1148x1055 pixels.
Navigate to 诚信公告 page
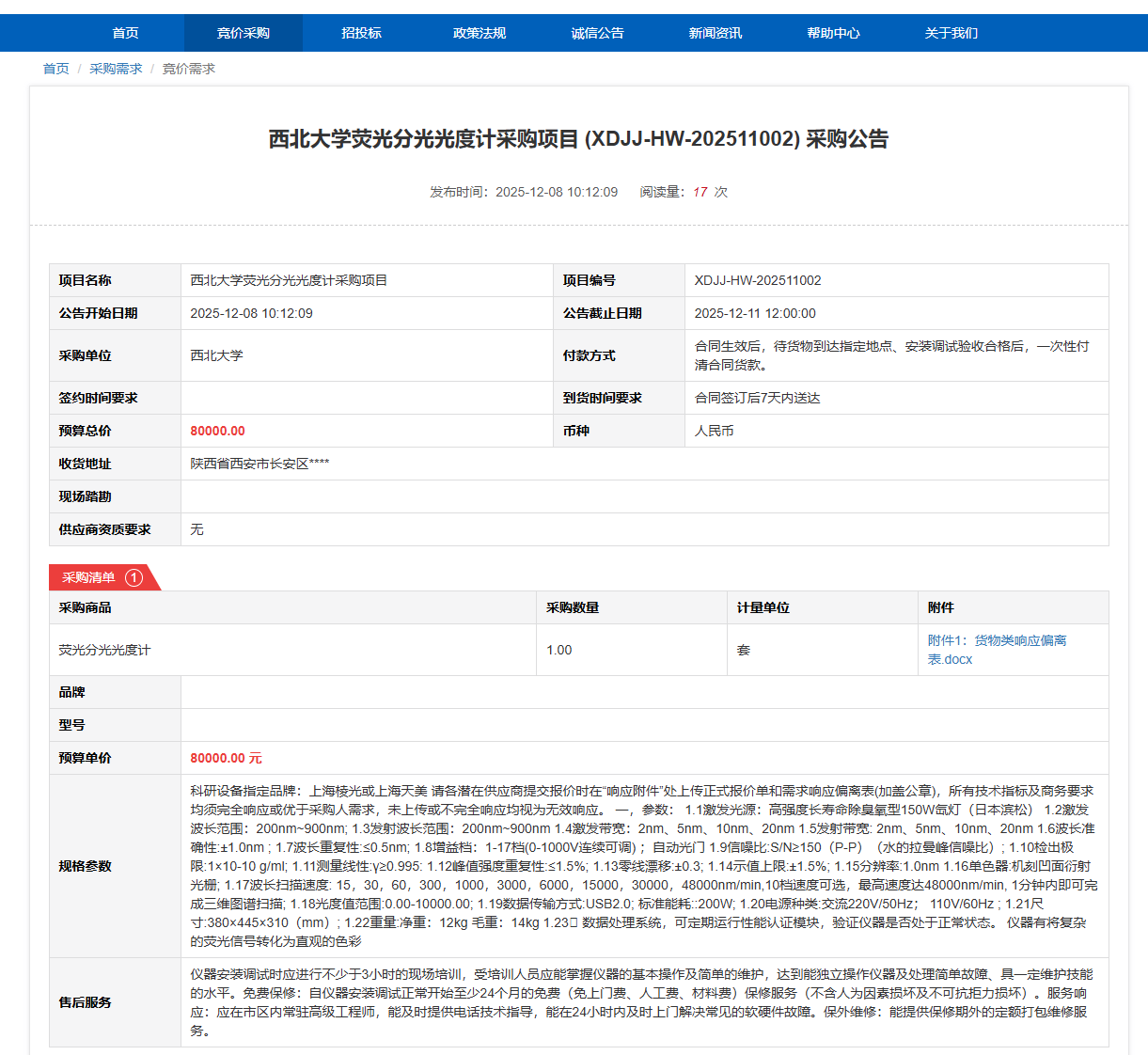point(597,33)
